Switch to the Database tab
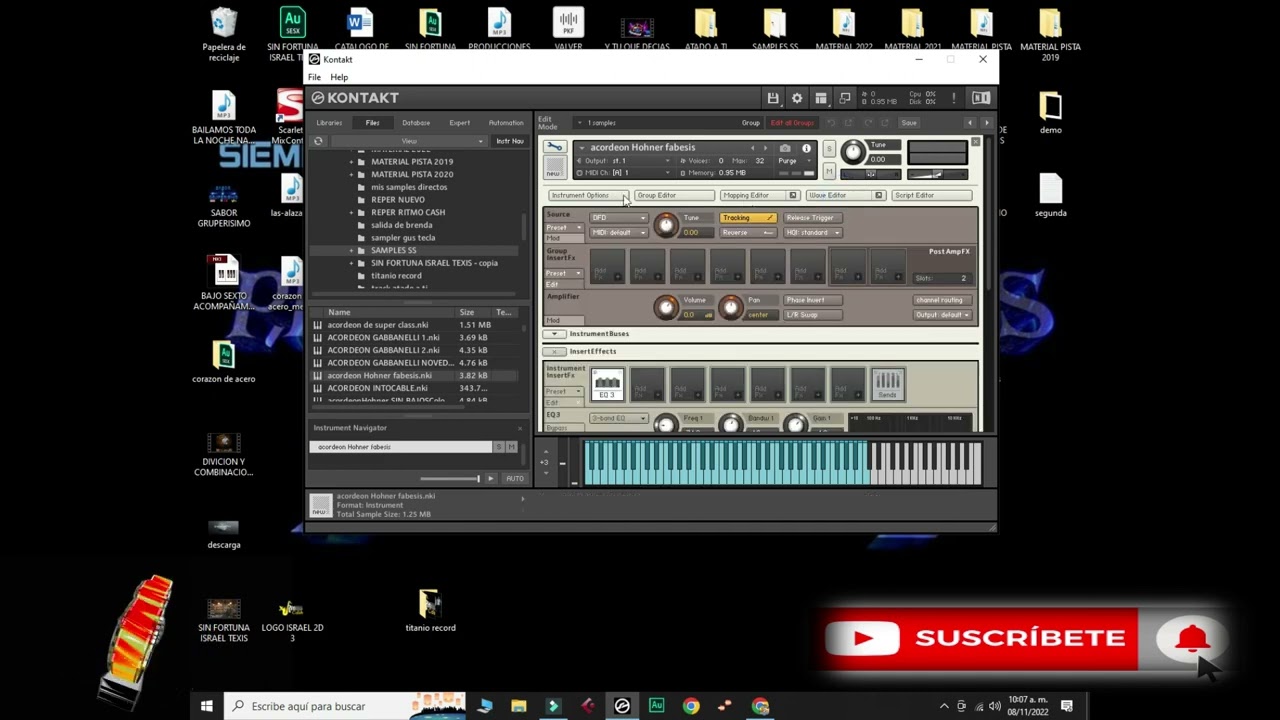 416,123
